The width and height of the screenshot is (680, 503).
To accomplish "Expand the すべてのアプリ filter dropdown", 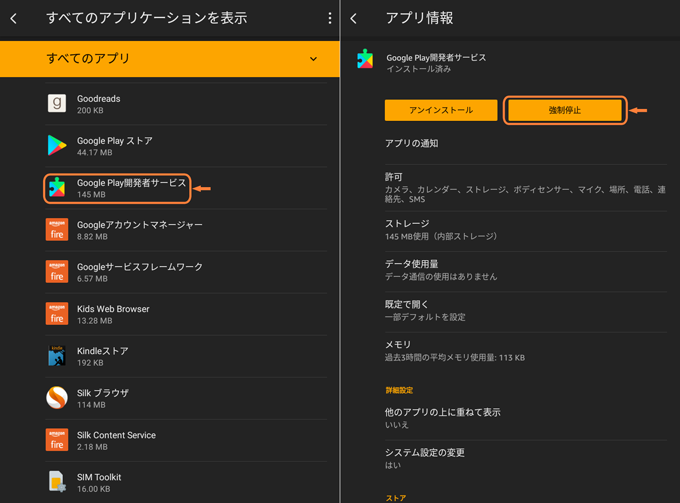I will [x=170, y=59].
